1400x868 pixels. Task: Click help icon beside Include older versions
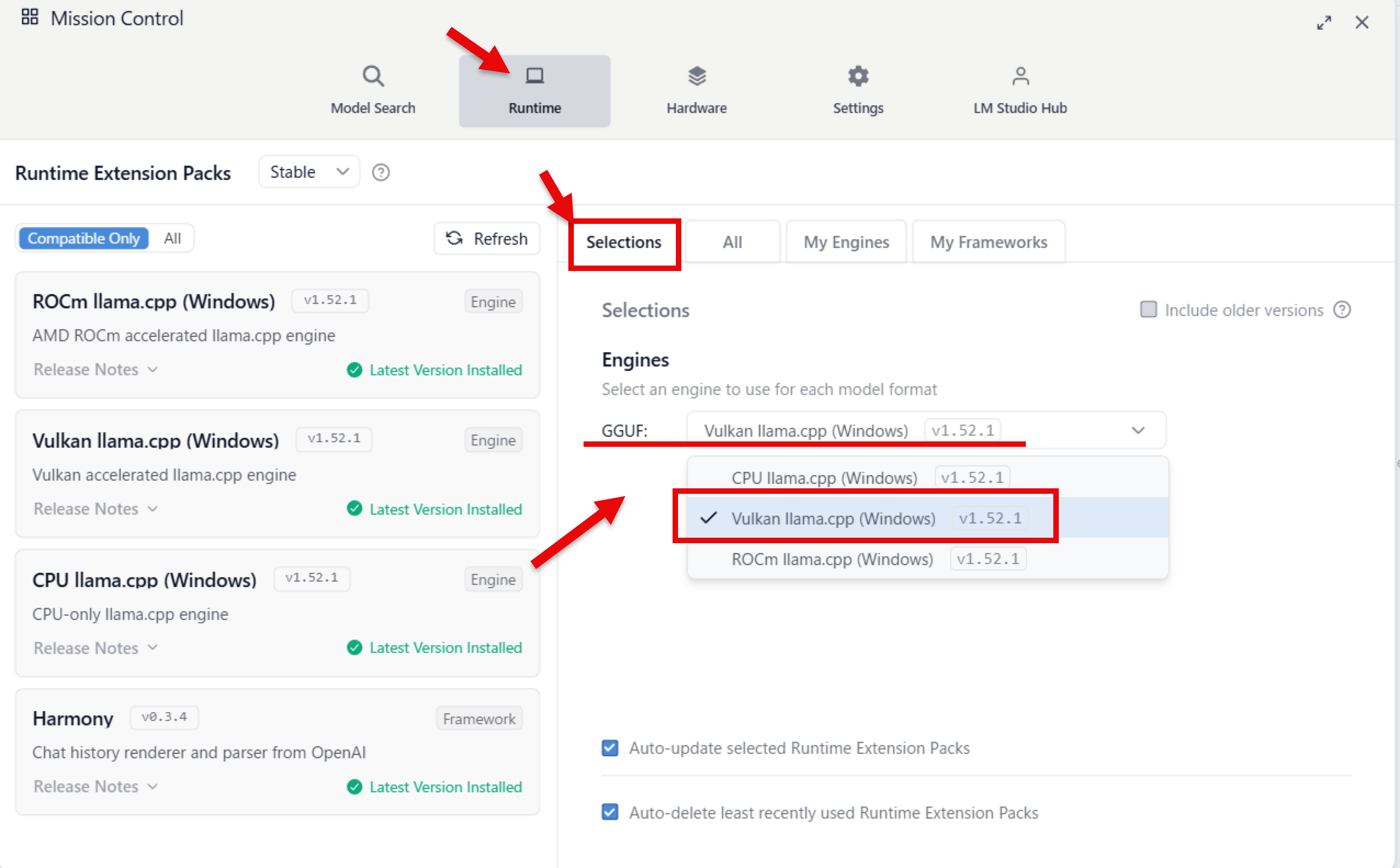click(1341, 310)
